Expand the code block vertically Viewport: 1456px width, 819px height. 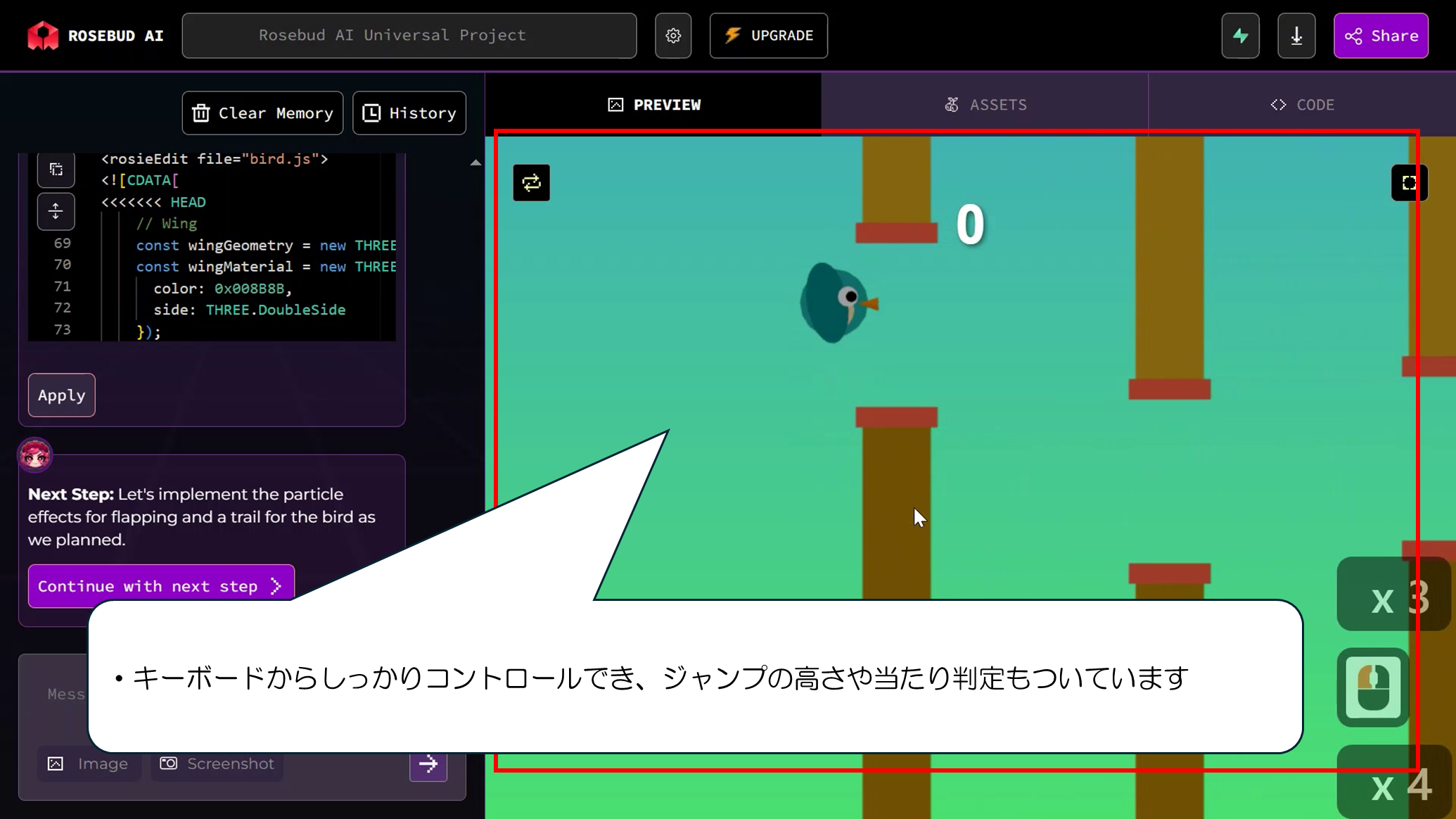(x=56, y=211)
